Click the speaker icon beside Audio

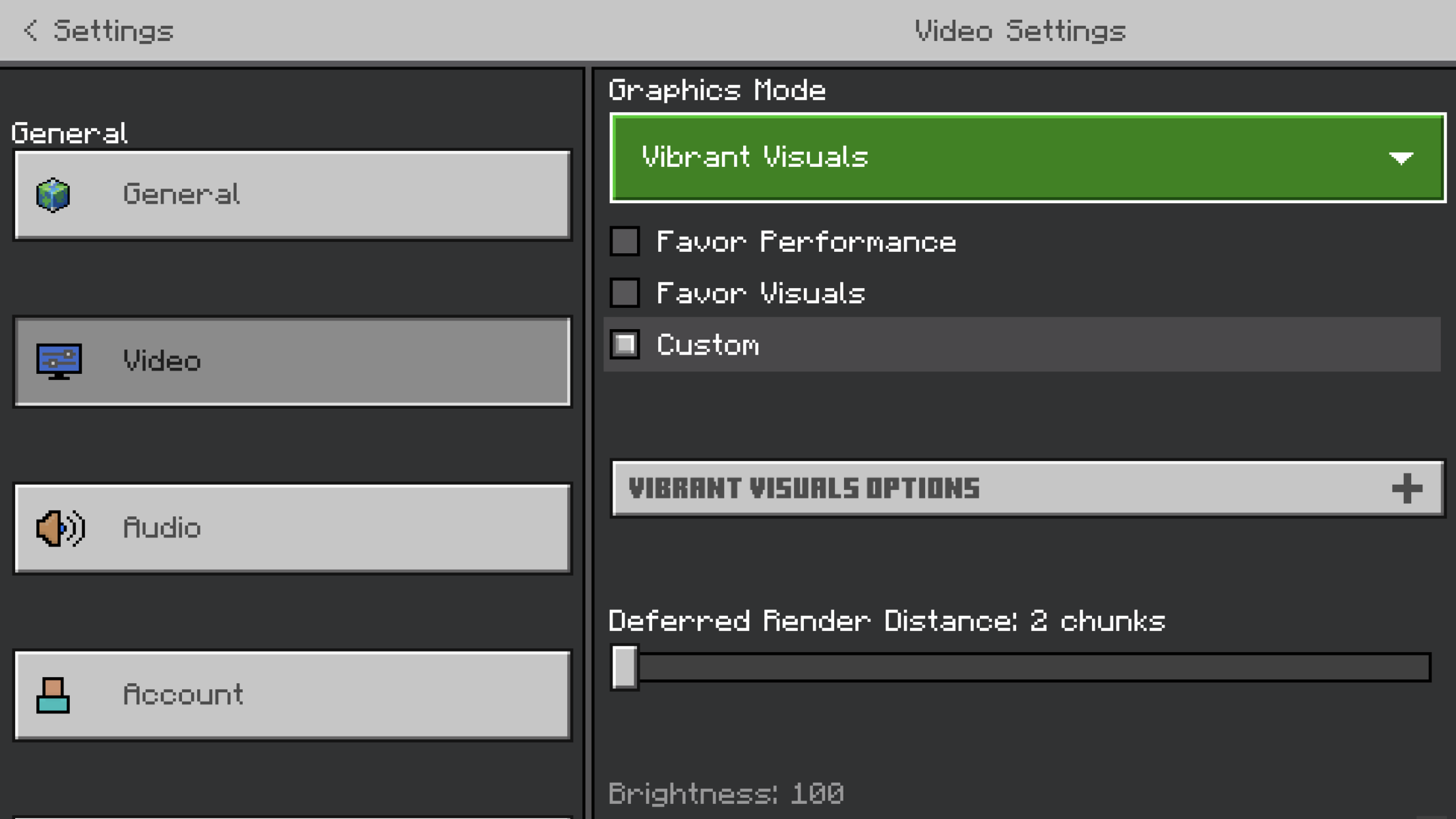(60, 528)
